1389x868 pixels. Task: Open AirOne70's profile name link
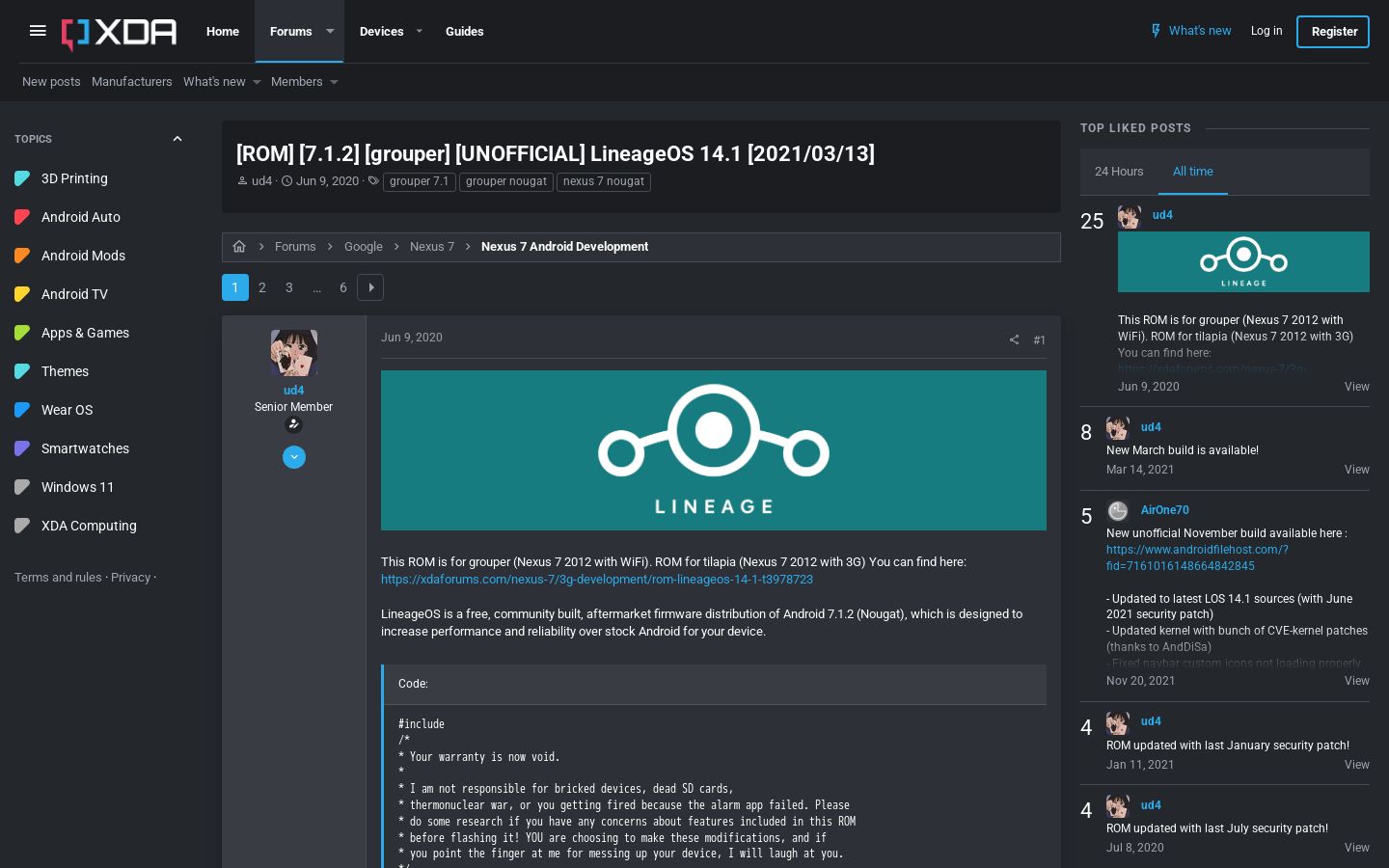pos(1165,510)
